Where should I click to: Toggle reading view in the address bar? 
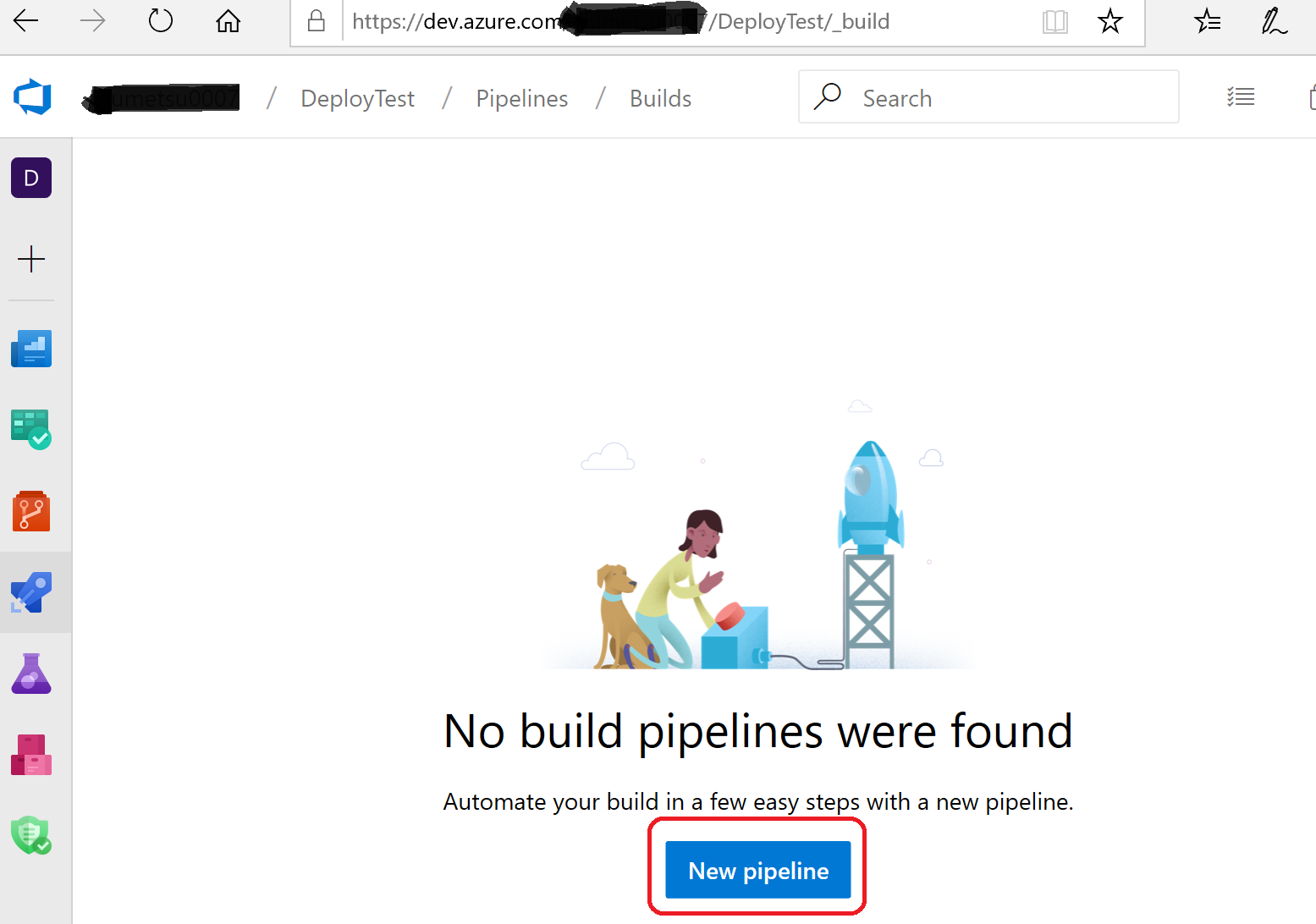pos(1055,22)
